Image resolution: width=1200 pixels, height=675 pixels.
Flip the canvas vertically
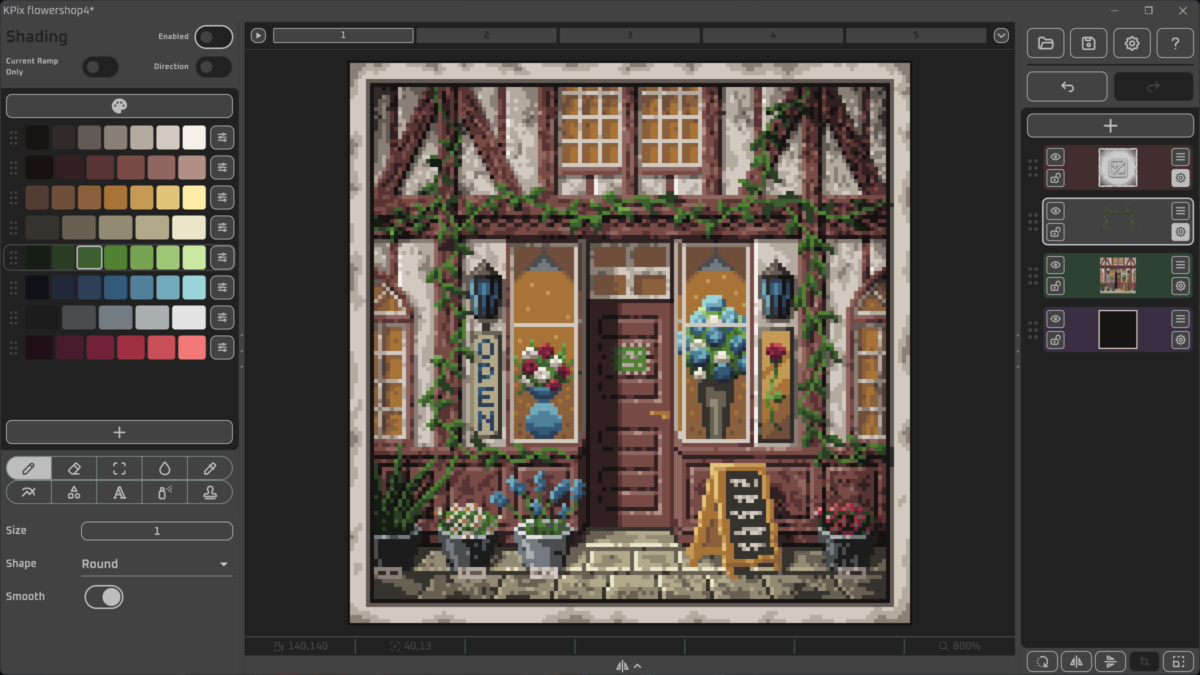(1111, 661)
